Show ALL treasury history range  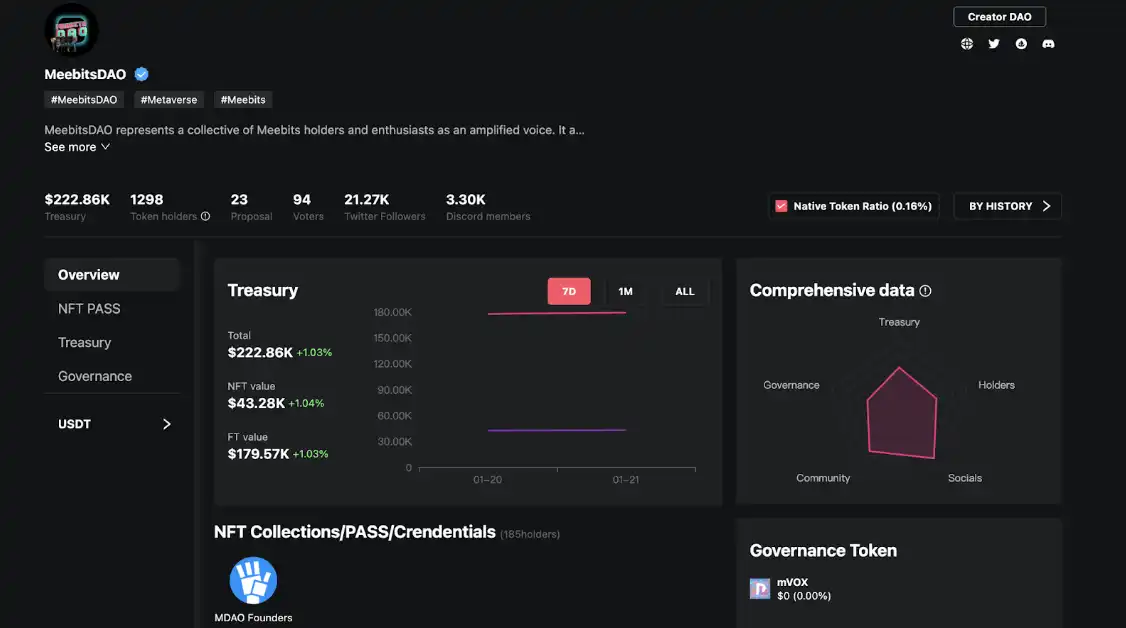point(684,291)
